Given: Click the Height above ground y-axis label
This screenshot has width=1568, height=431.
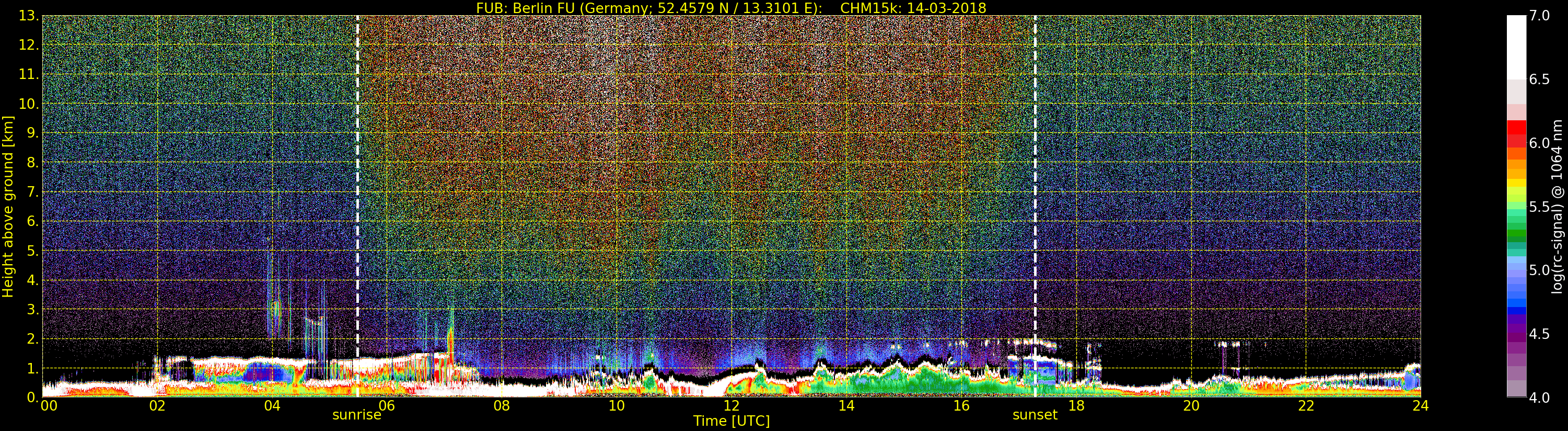Looking at the screenshot, I should (8, 206).
